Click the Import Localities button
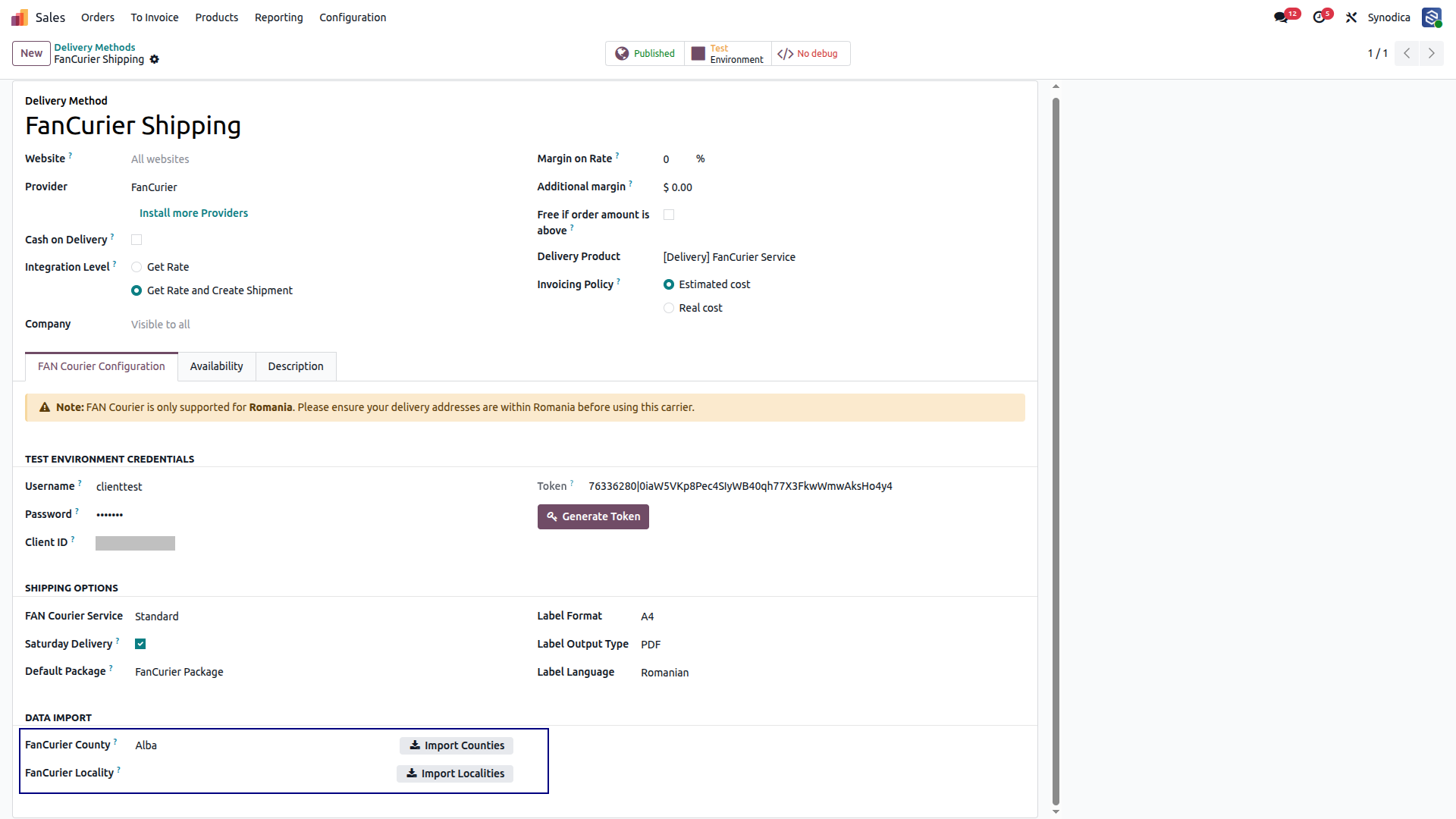Viewport: 1456px width, 819px height. point(455,773)
